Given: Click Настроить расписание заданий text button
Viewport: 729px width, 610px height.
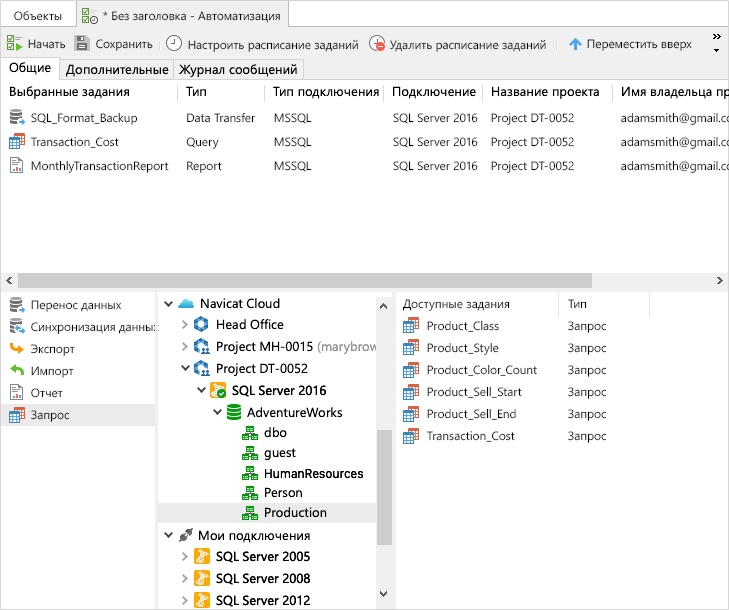Looking at the screenshot, I should pyautogui.click(x=273, y=45).
